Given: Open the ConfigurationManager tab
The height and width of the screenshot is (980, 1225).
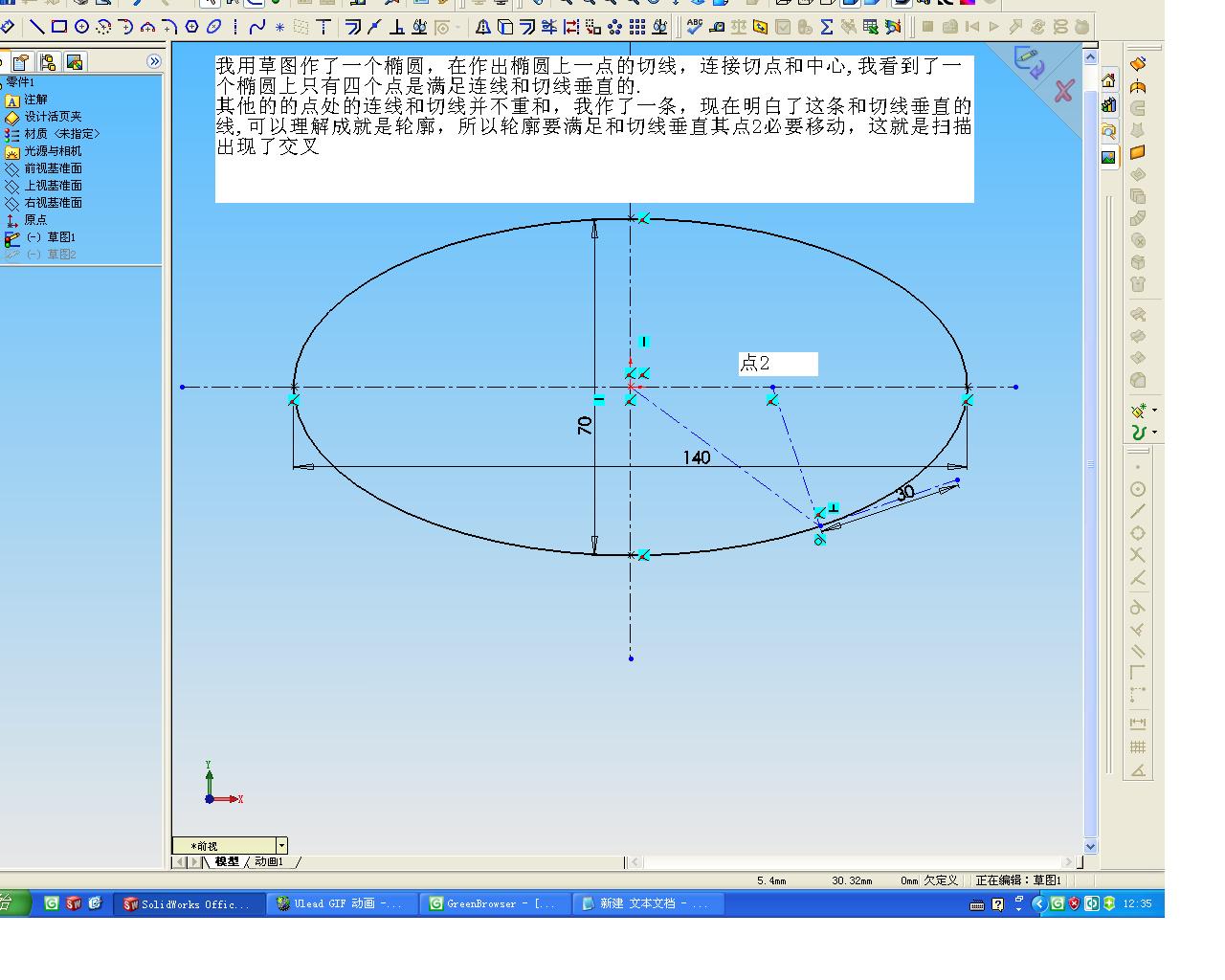Looking at the screenshot, I should [48, 62].
